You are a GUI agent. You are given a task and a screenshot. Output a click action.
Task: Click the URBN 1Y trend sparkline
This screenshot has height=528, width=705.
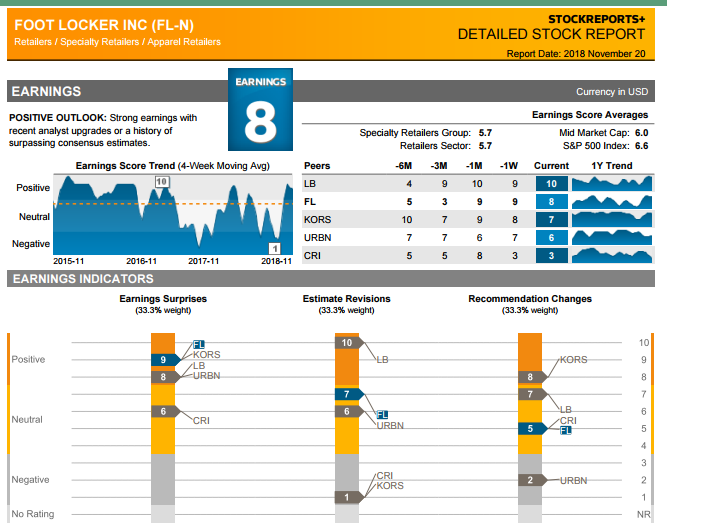point(612,237)
